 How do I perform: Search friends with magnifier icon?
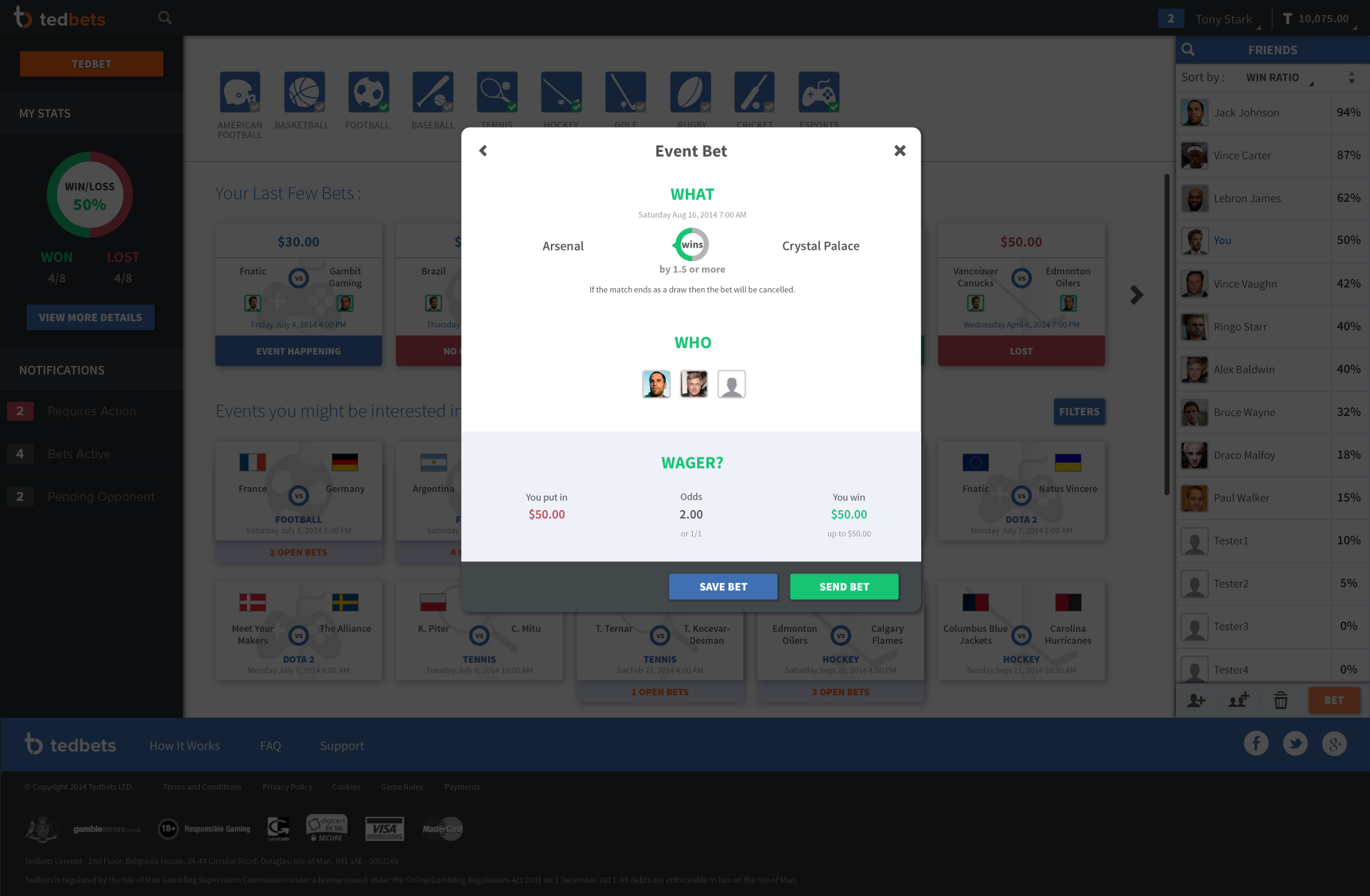(1188, 50)
